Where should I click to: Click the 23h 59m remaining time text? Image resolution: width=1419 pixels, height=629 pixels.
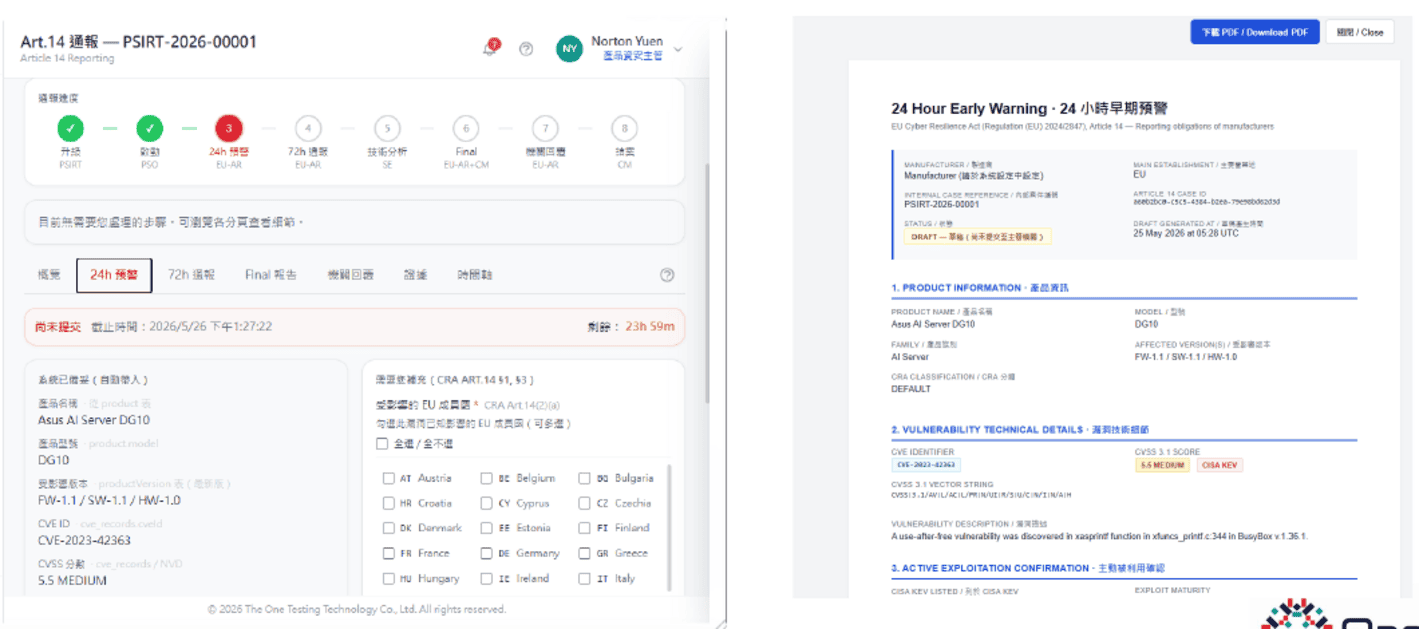[x=651, y=326]
